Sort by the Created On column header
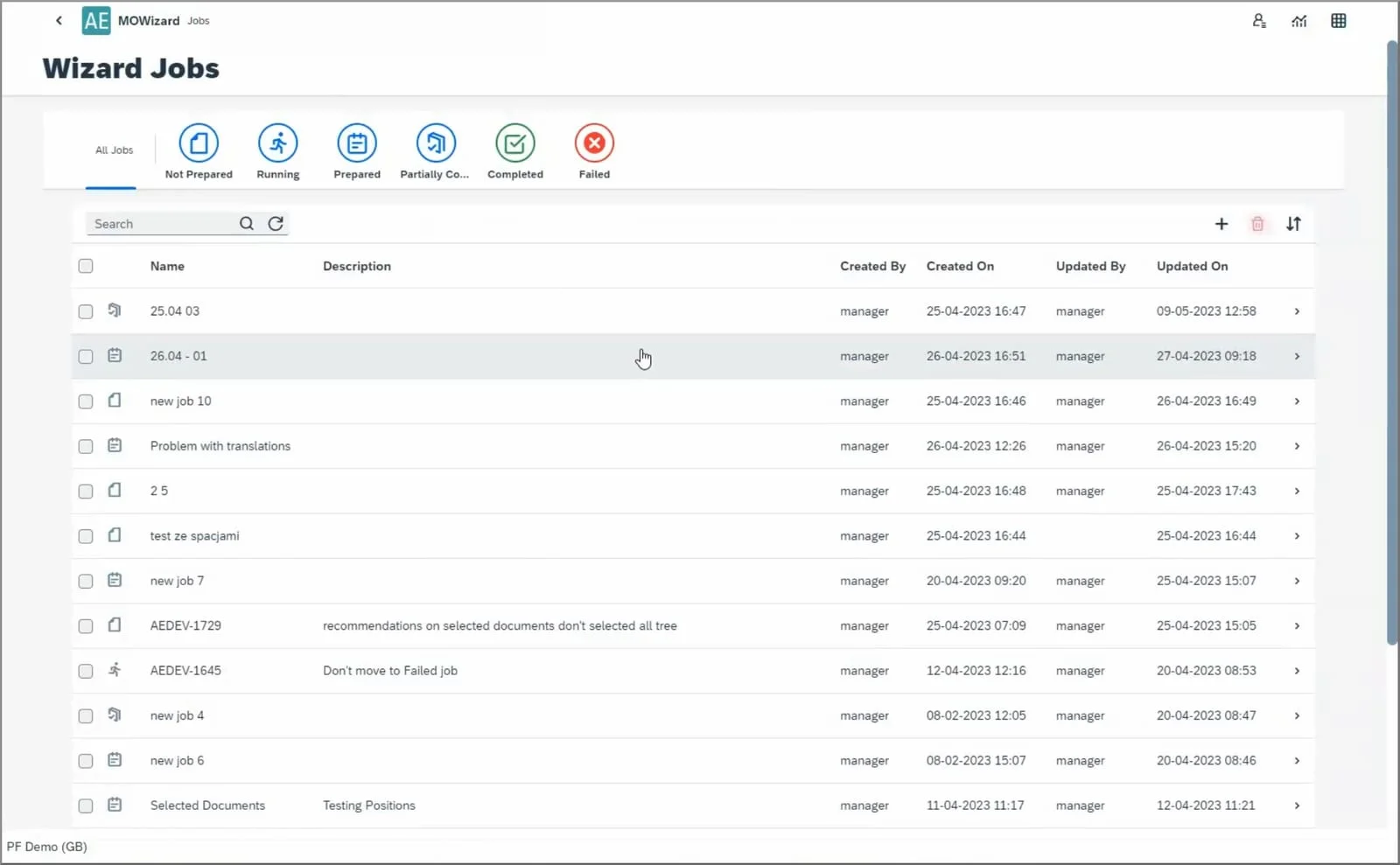 [x=960, y=266]
